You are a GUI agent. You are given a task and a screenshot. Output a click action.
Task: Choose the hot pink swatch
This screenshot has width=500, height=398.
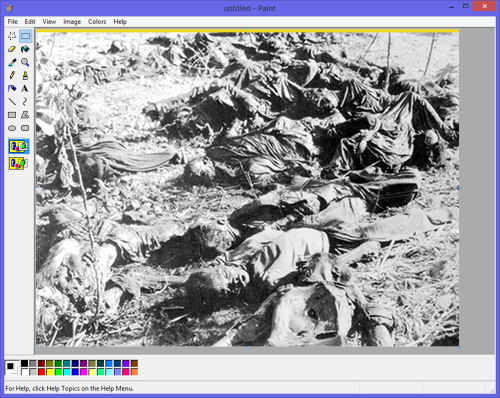(126, 372)
